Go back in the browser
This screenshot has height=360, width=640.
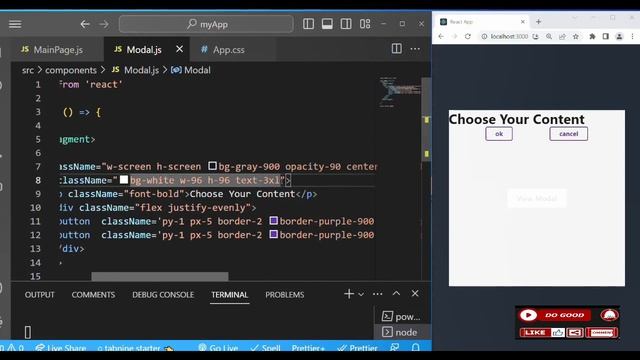coord(441,36)
